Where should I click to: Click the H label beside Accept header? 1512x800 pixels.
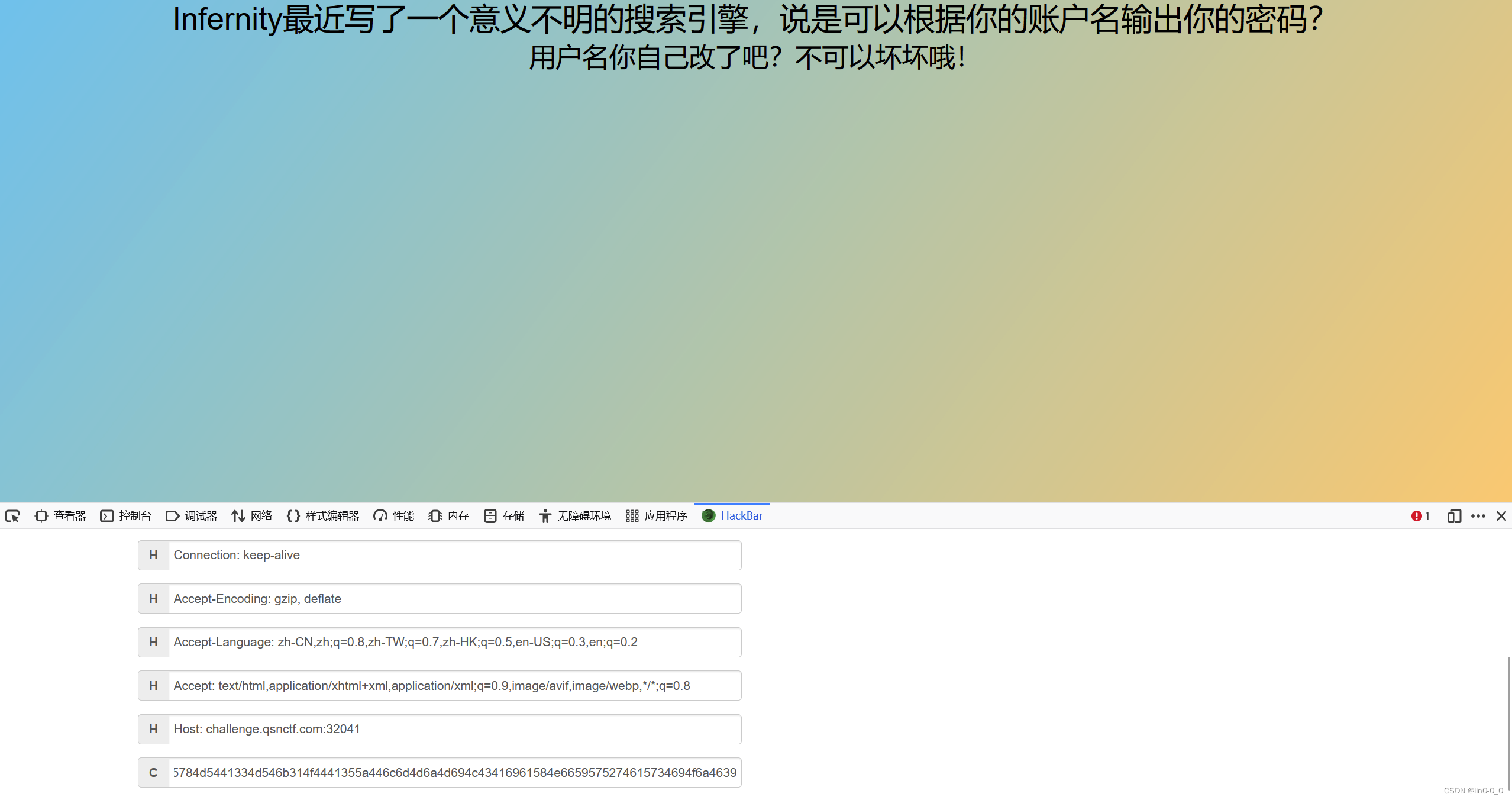[x=153, y=686]
